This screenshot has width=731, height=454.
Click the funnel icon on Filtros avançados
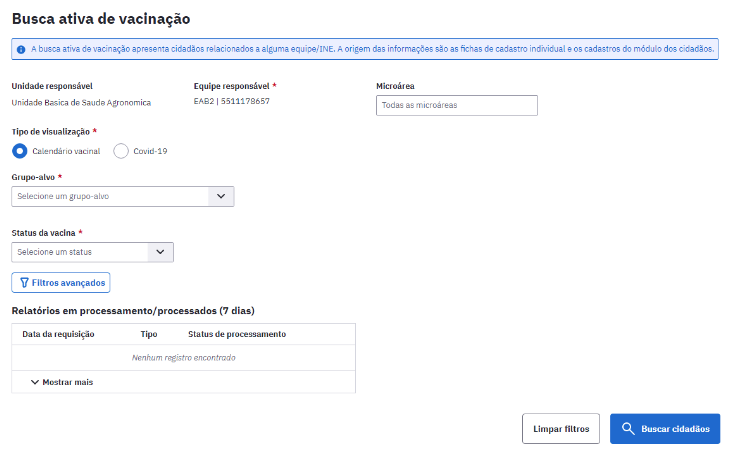point(24,283)
